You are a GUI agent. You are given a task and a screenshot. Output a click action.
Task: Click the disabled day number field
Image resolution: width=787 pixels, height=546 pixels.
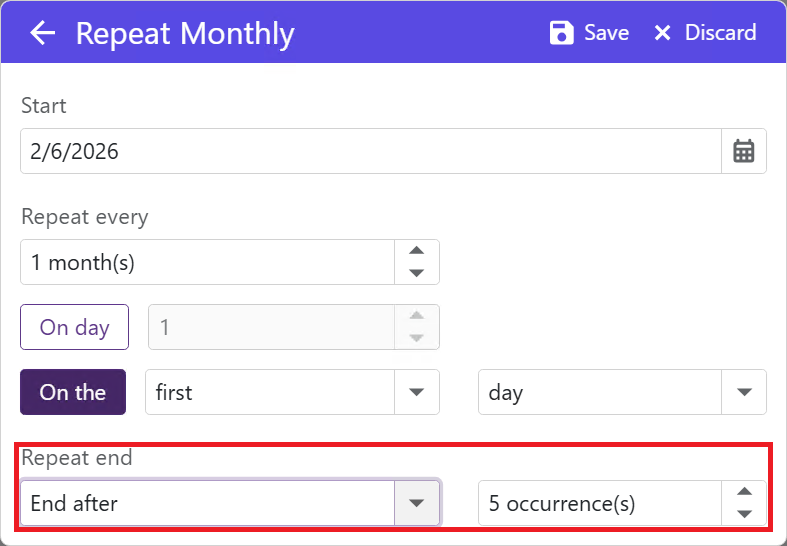coord(272,327)
